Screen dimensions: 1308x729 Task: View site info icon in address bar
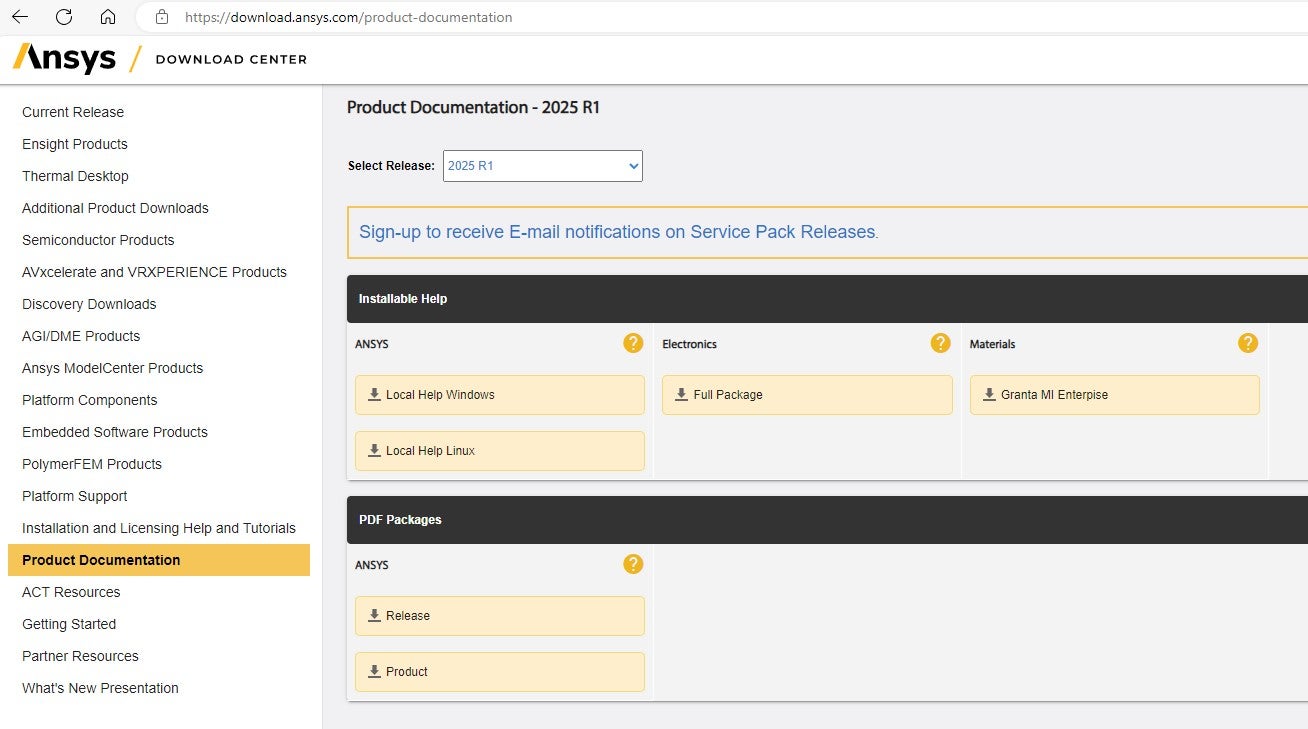[162, 17]
